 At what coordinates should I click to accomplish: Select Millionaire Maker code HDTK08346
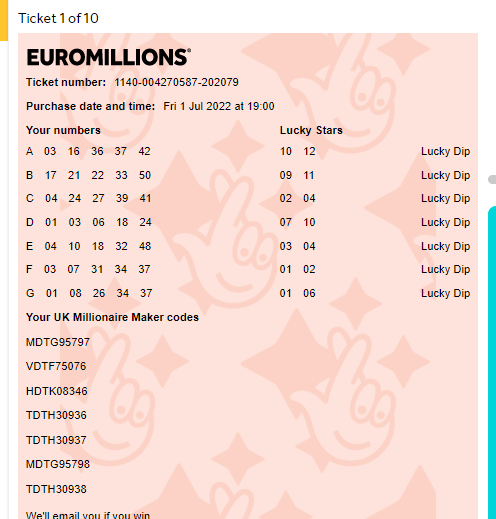(57, 391)
